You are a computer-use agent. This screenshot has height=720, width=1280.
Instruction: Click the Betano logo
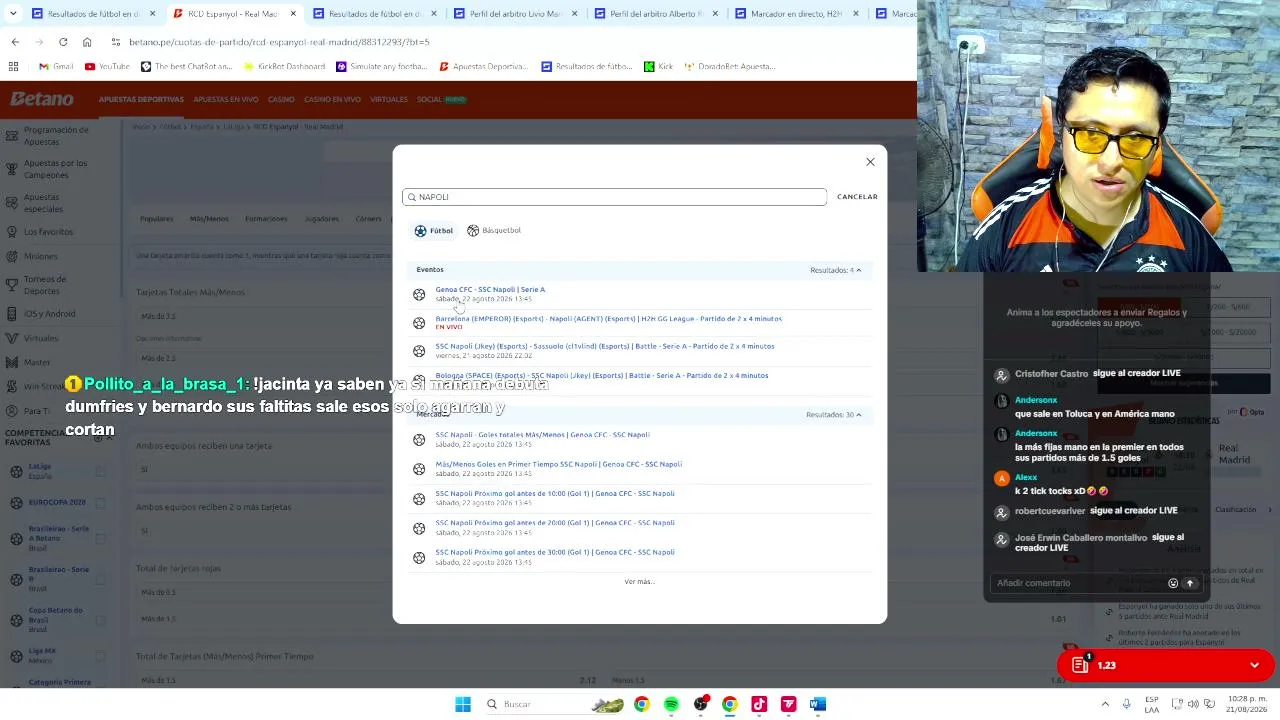[x=42, y=99]
